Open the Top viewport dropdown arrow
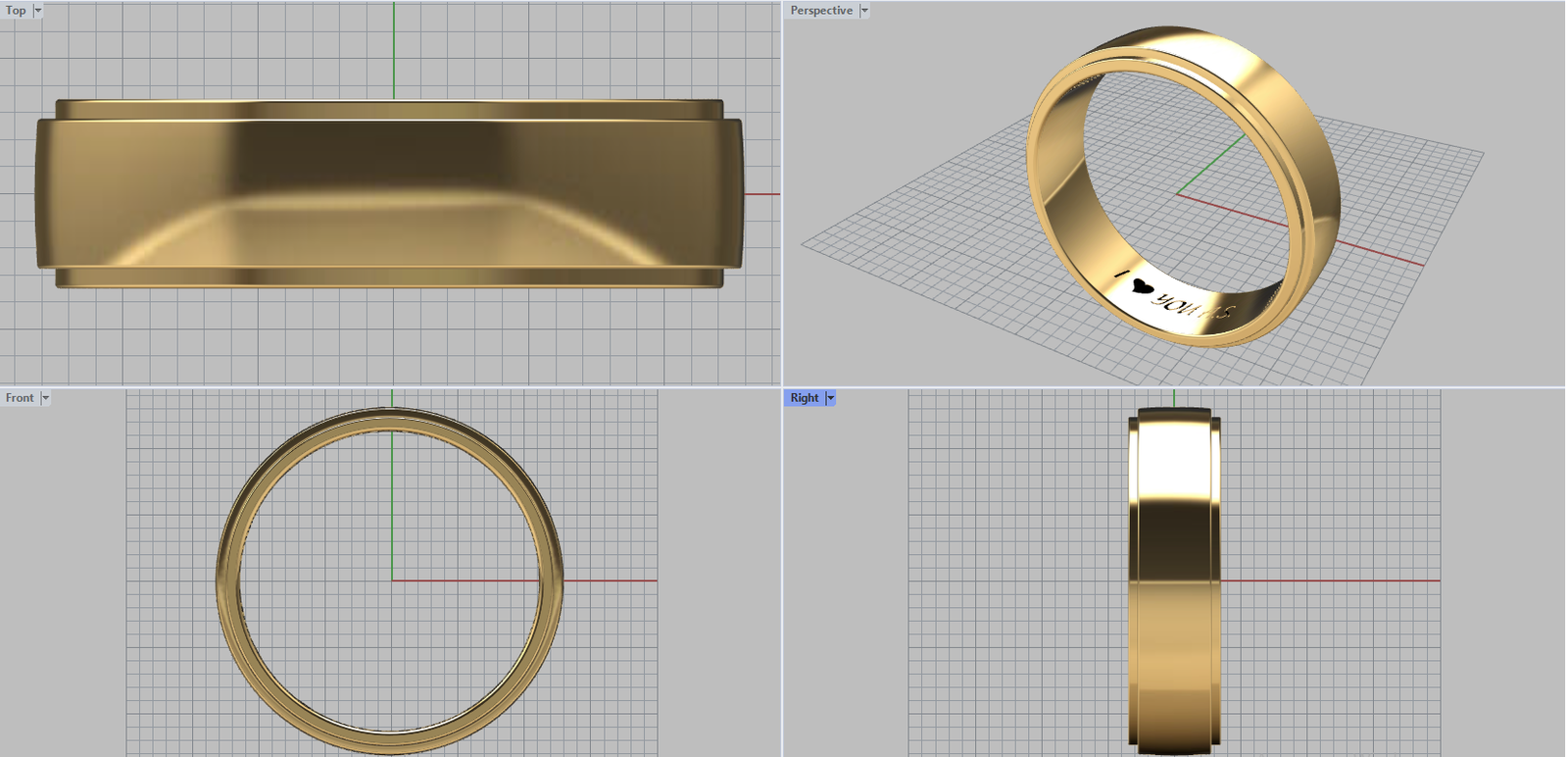The image size is (1568, 757). pyautogui.click(x=38, y=11)
